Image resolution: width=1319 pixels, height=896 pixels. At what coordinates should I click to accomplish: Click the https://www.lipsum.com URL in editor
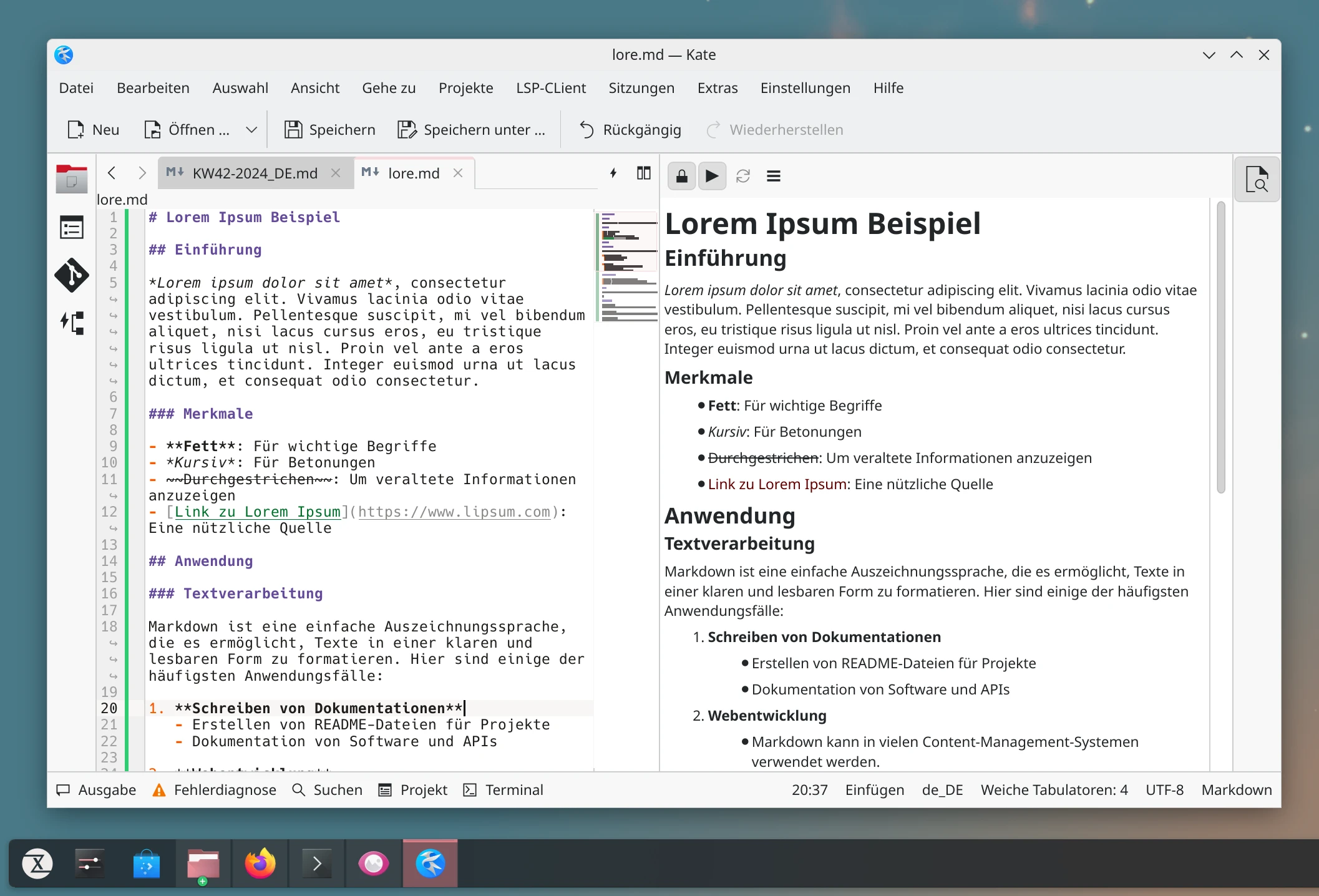(x=454, y=512)
